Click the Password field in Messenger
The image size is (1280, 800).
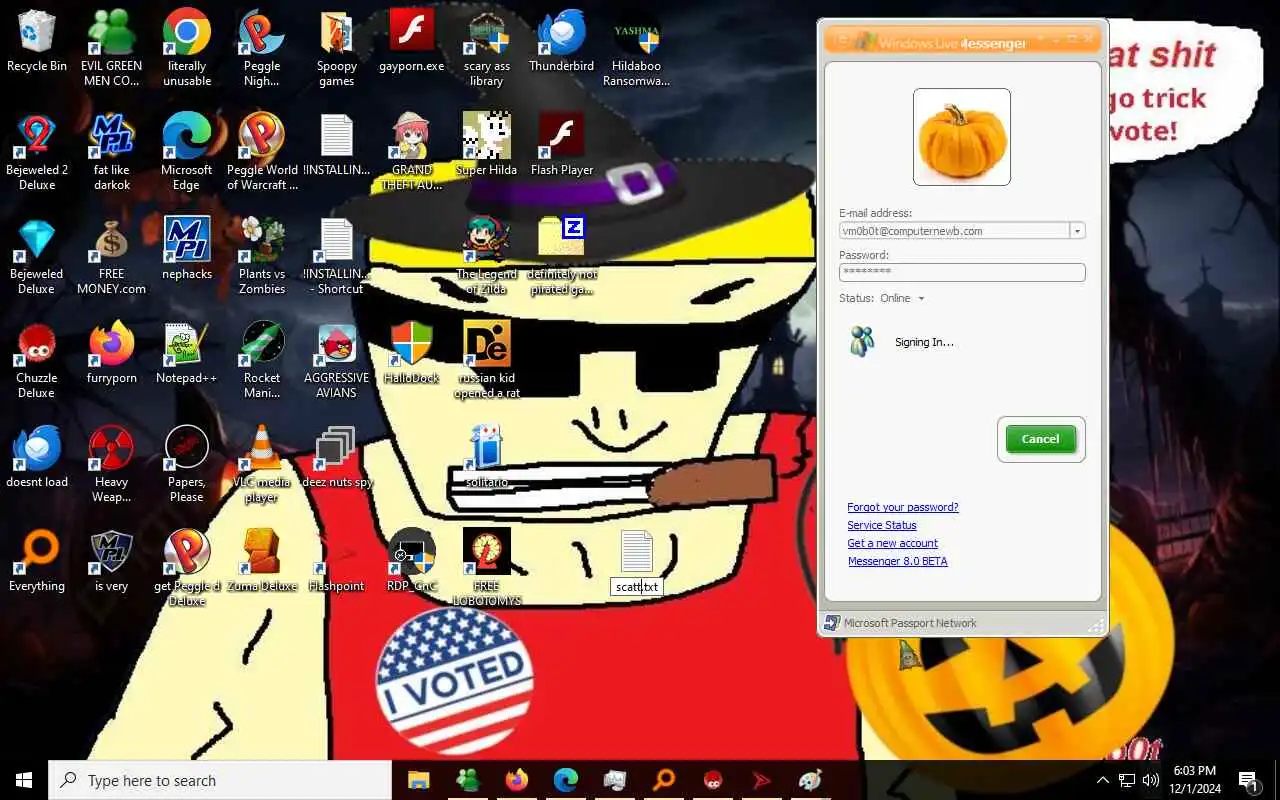[962, 272]
